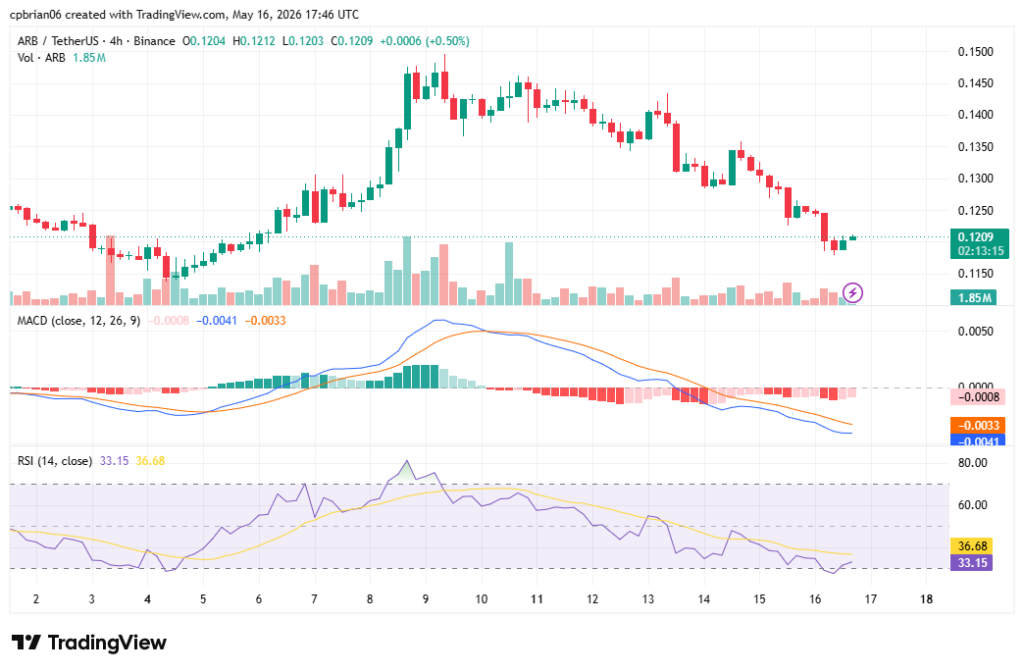This screenshot has width=1024, height=672.
Task: Click the 0.1250 price axis label
Action: (x=975, y=211)
